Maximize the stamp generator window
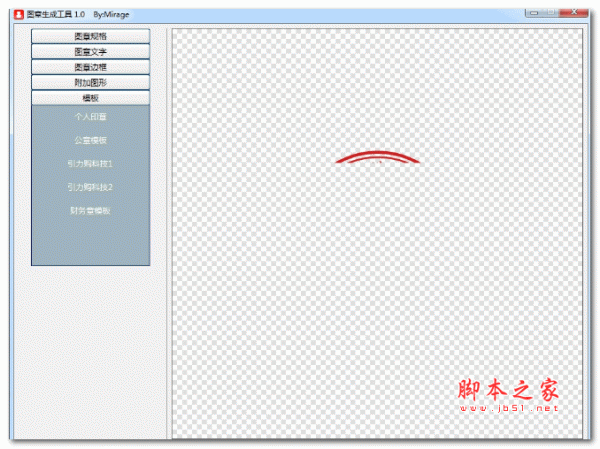The width and height of the screenshot is (600, 449). [551, 13]
